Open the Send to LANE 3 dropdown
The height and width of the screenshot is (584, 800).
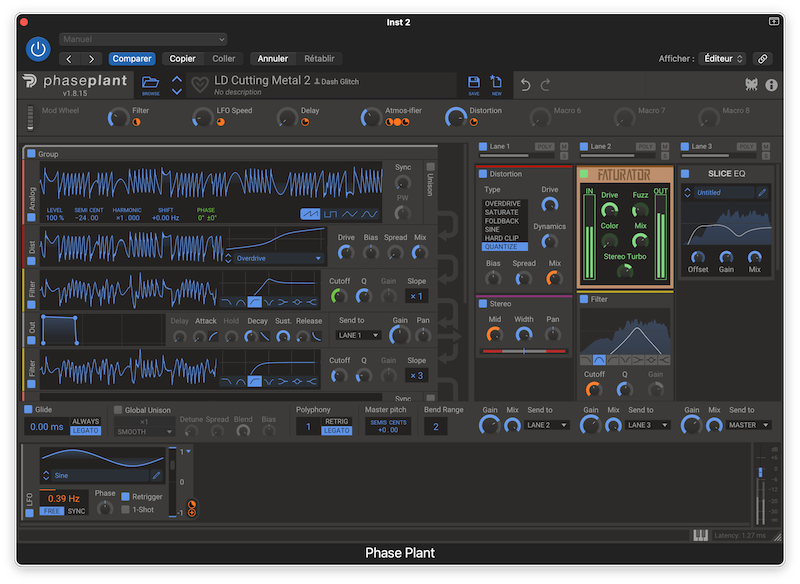(x=648, y=425)
